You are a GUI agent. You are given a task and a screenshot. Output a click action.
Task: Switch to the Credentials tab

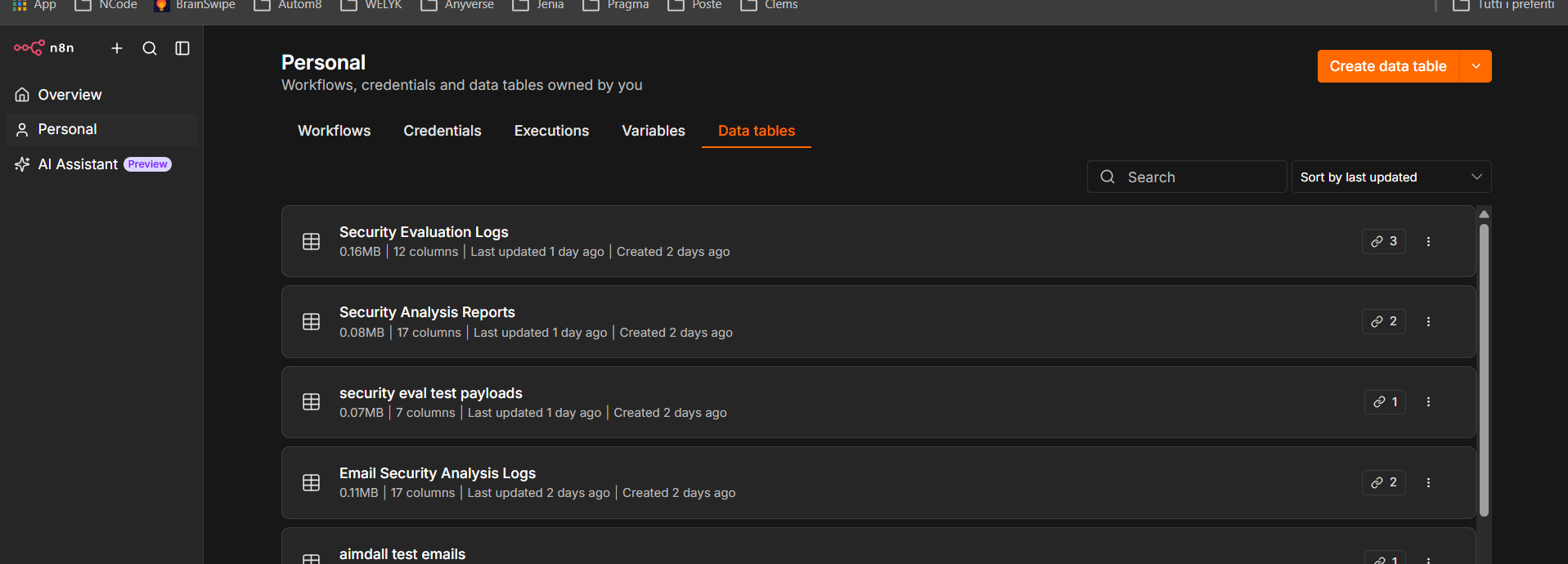(443, 131)
